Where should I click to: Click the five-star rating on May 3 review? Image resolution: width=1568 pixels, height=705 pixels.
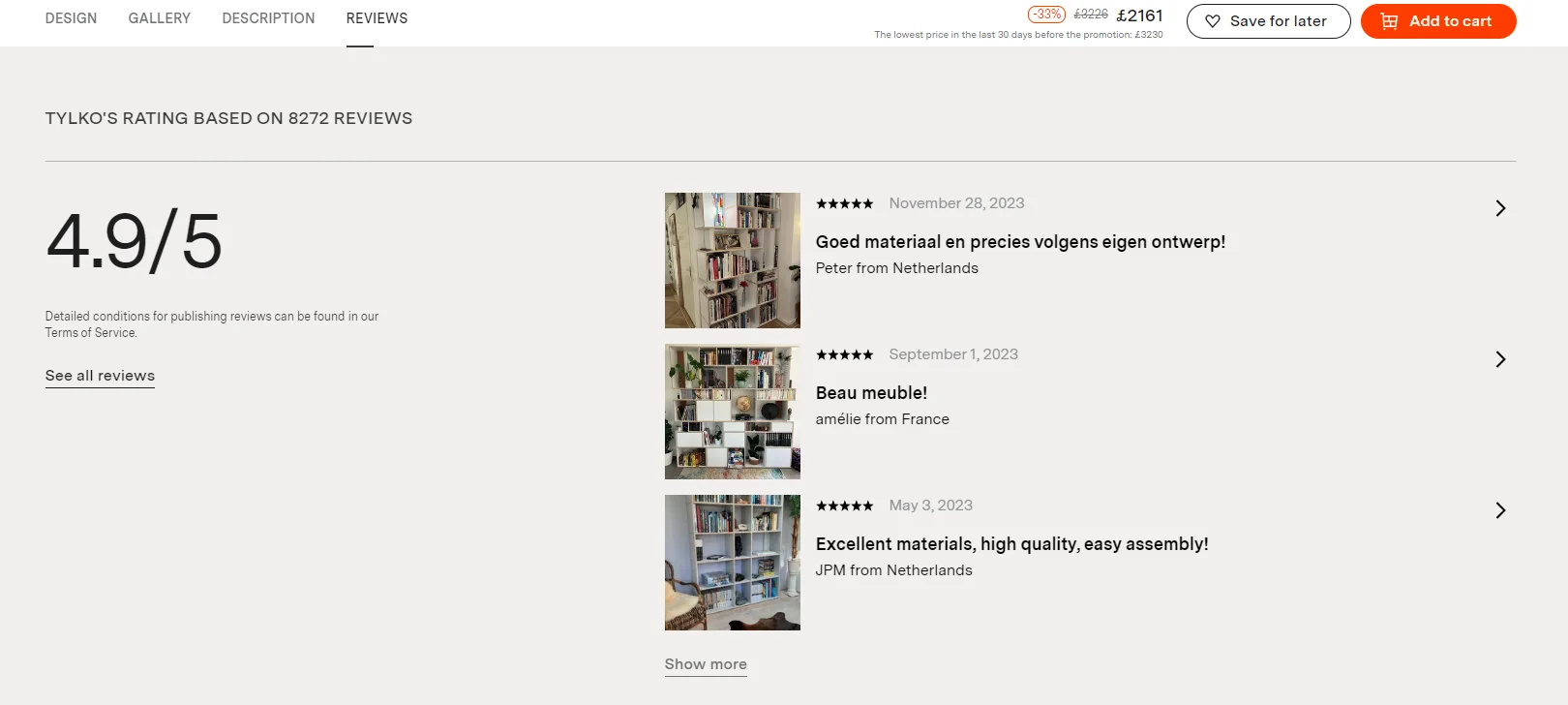[844, 506]
